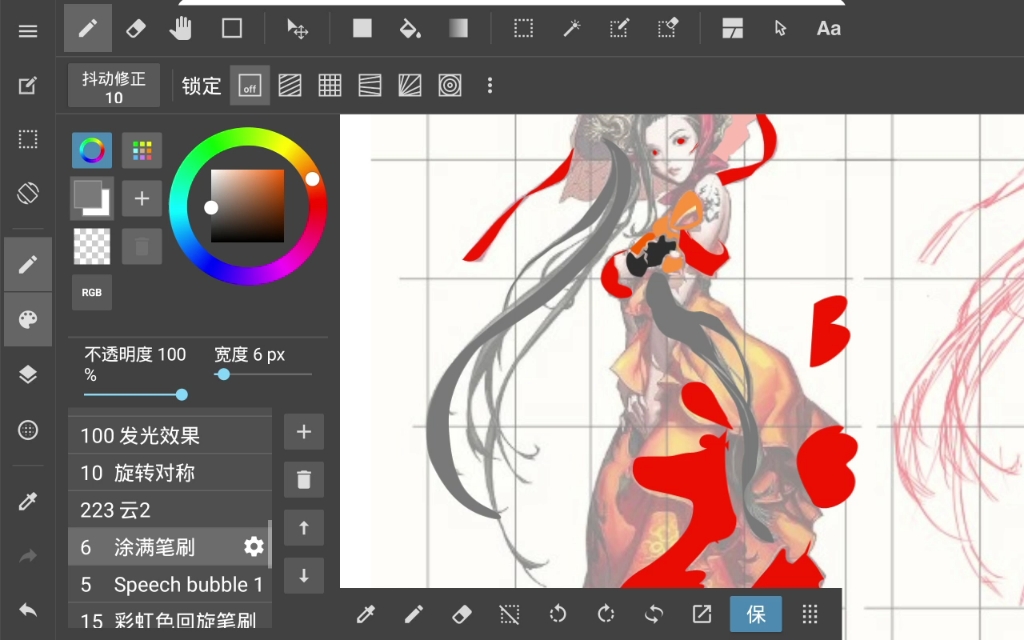Tap eyedropper in bottom toolbar

pos(366,614)
